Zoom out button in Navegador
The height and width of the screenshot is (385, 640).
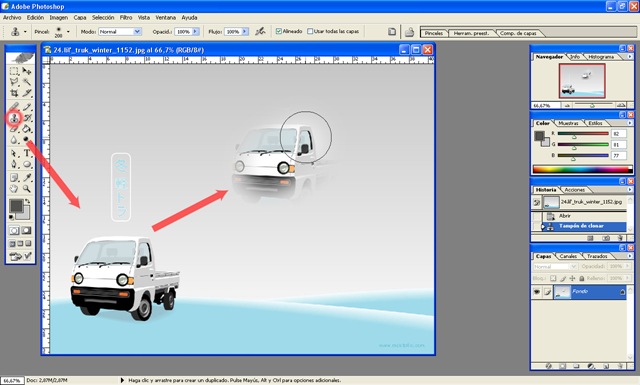(567, 105)
